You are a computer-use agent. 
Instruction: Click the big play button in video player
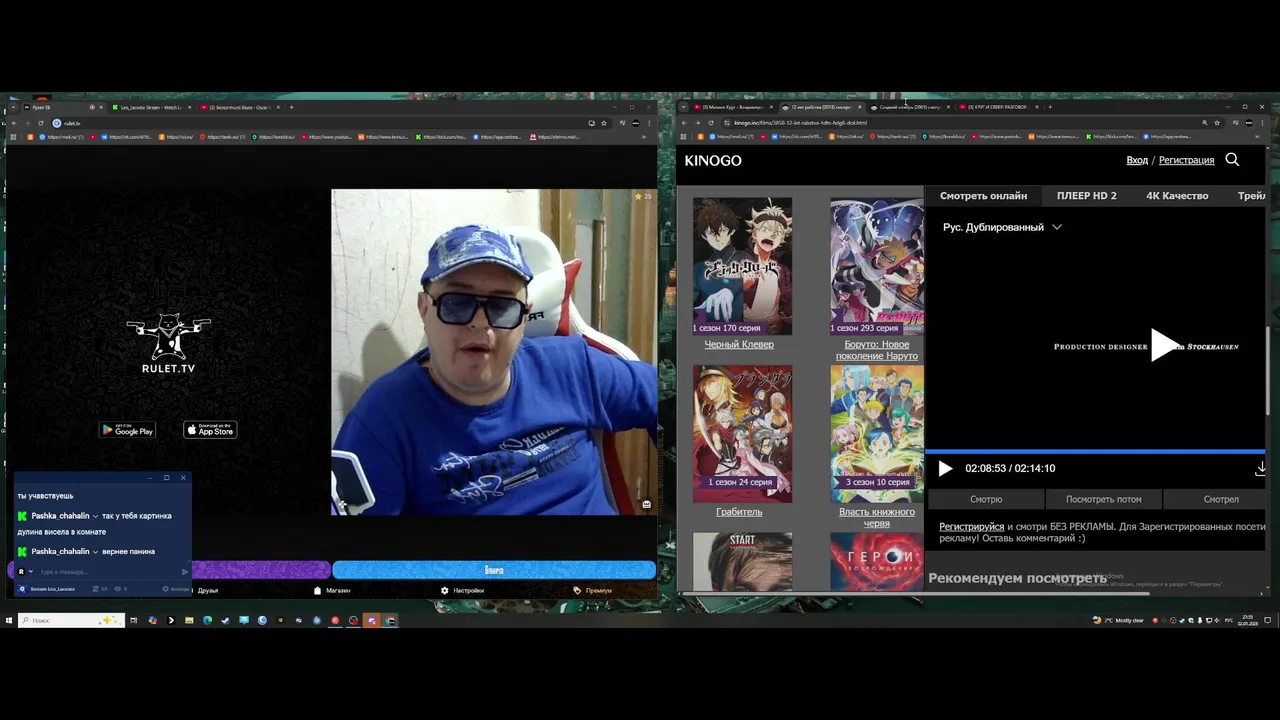click(1165, 345)
